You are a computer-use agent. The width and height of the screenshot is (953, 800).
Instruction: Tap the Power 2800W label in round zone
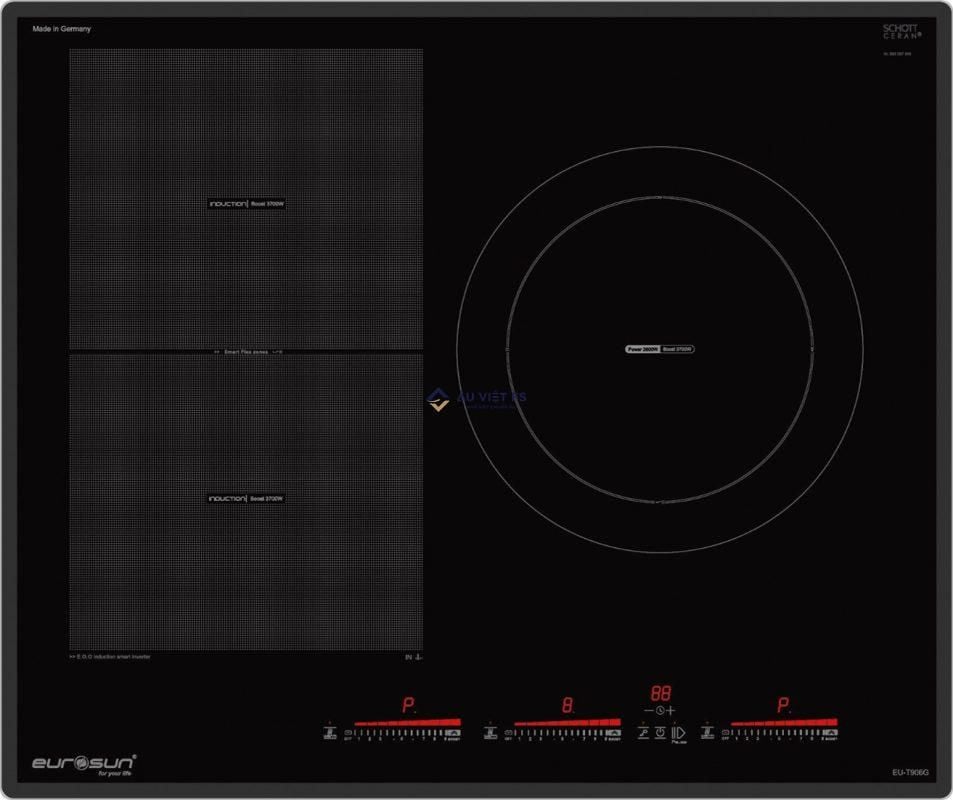coord(643,349)
